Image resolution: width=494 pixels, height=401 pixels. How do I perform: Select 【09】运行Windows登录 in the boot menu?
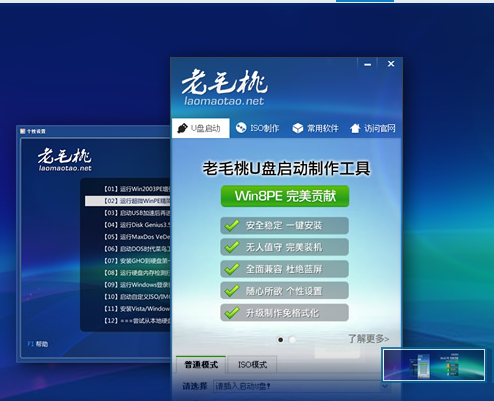click(137, 285)
